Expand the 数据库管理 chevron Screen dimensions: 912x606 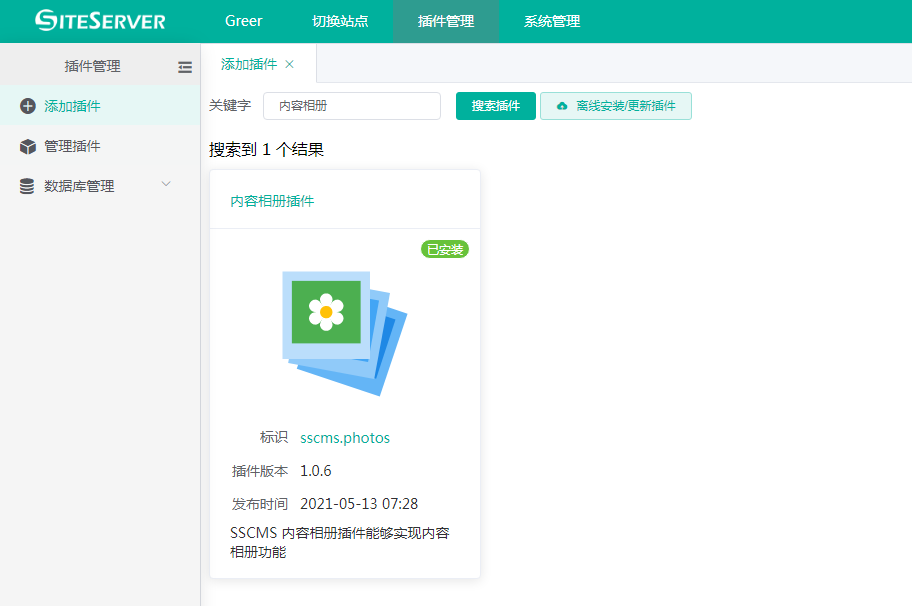[166, 184]
